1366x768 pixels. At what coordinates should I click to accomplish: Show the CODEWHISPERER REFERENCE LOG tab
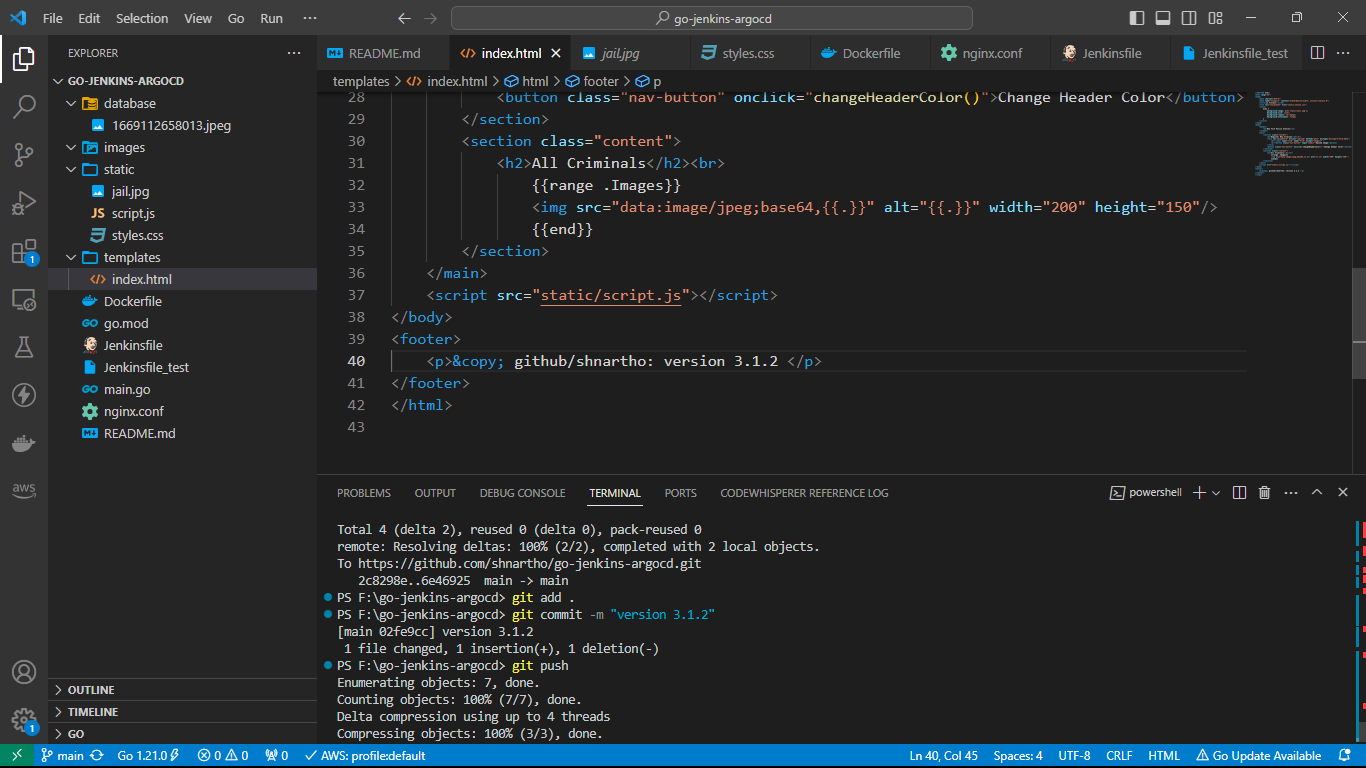pos(804,493)
